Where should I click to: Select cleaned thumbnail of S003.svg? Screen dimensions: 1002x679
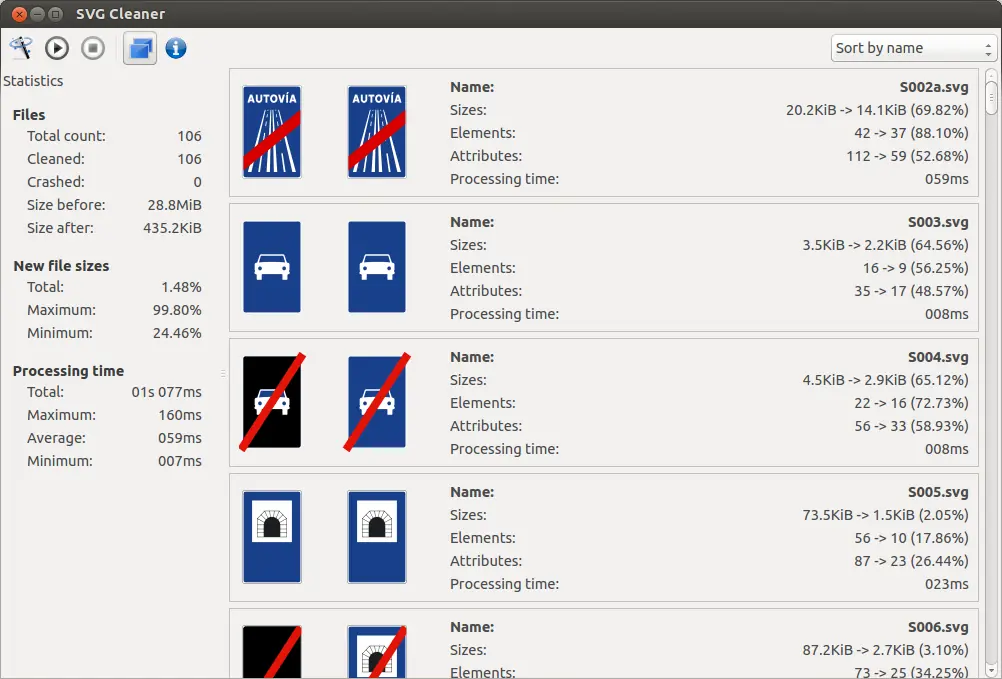click(x=376, y=267)
